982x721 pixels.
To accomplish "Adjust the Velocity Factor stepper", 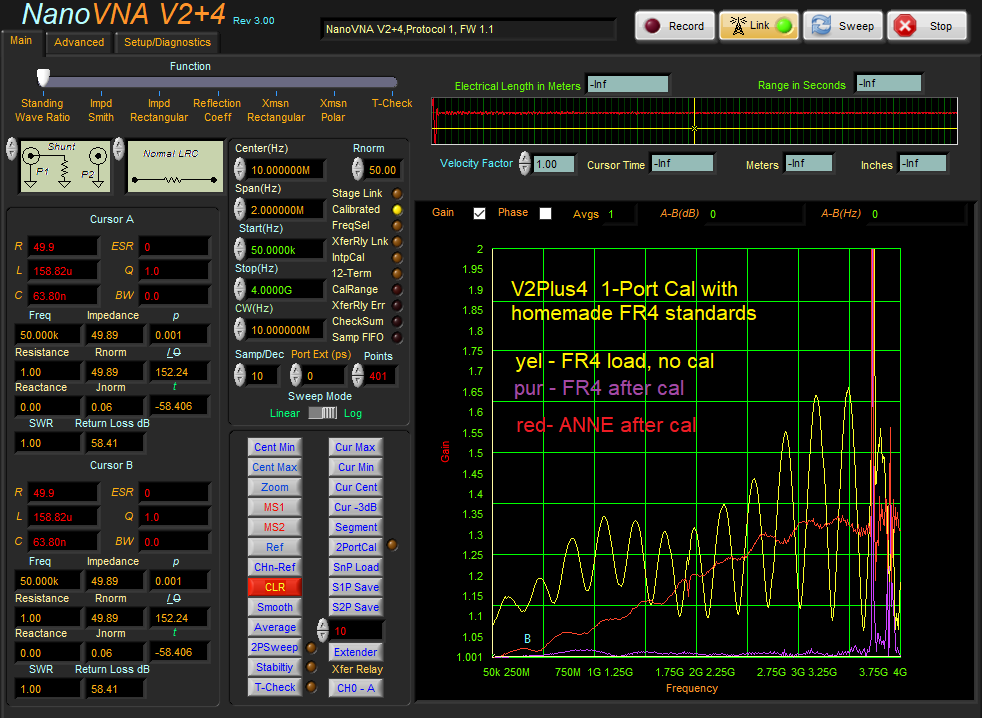I will pos(525,164).
